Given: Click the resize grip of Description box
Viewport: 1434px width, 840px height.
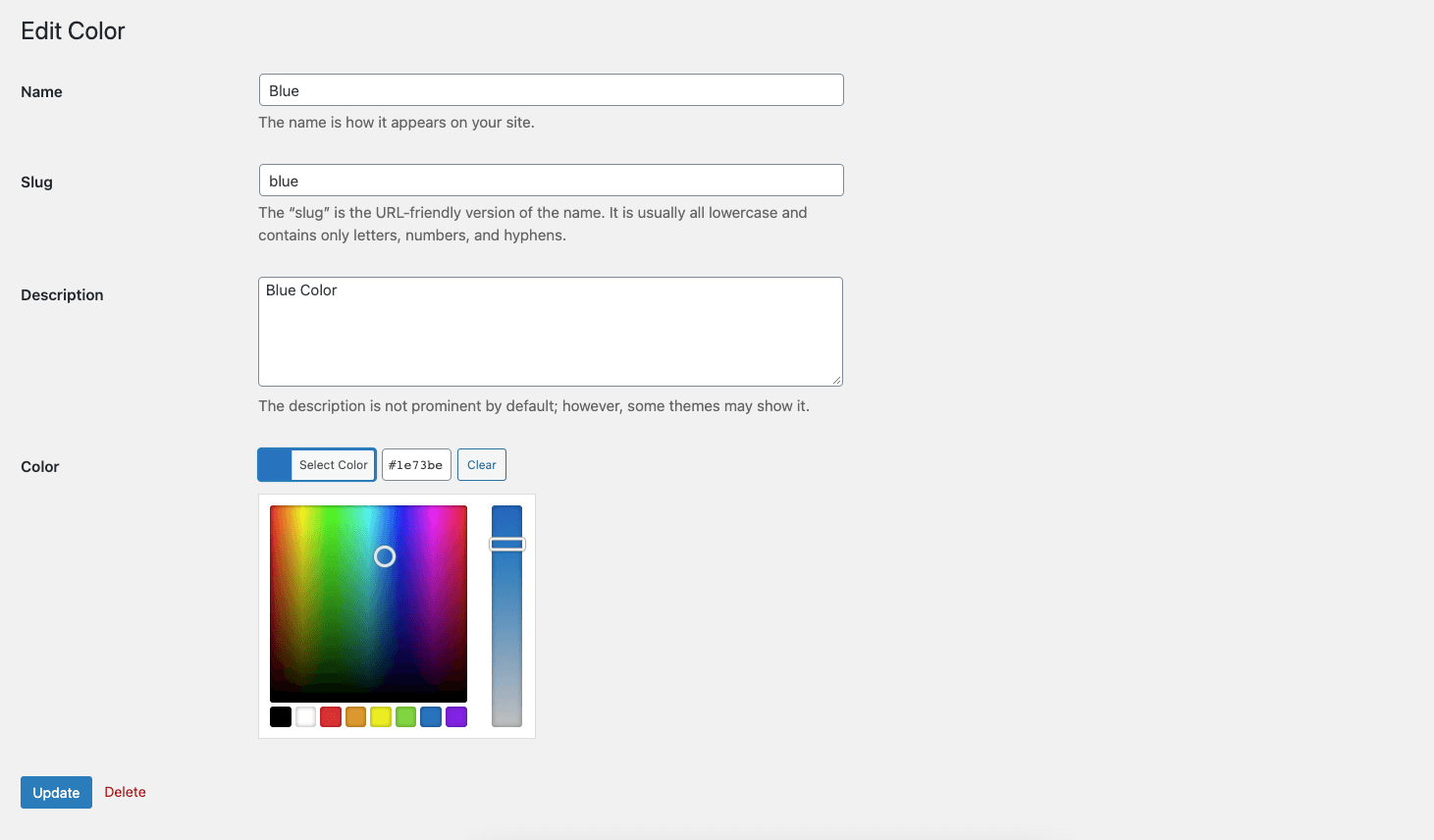Looking at the screenshot, I should click(x=836, y=380).
